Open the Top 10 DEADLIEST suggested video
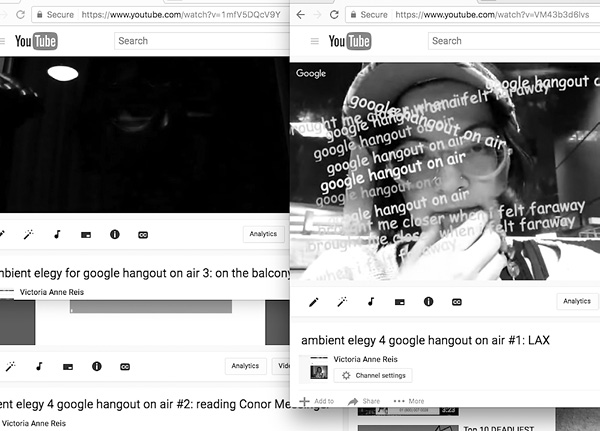The height and width of the screenshot is (431, 600). (x=499, y=428)
